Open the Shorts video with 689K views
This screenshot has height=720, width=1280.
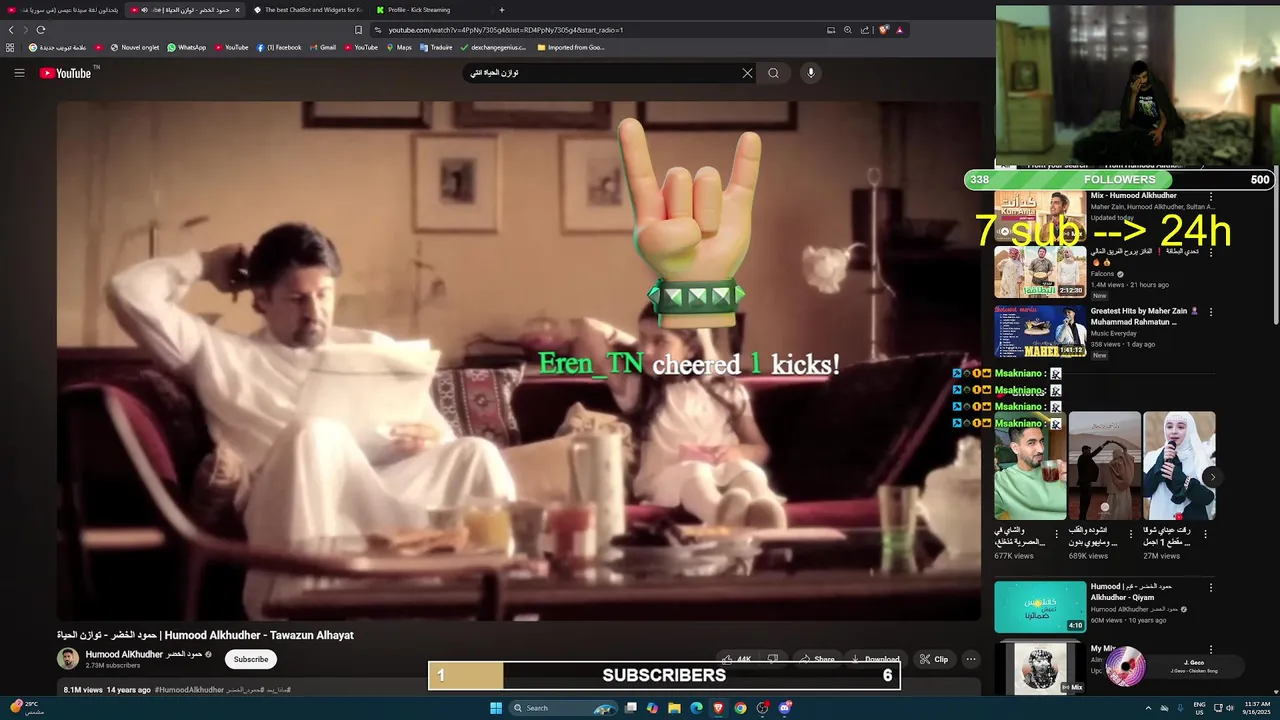1104,466
